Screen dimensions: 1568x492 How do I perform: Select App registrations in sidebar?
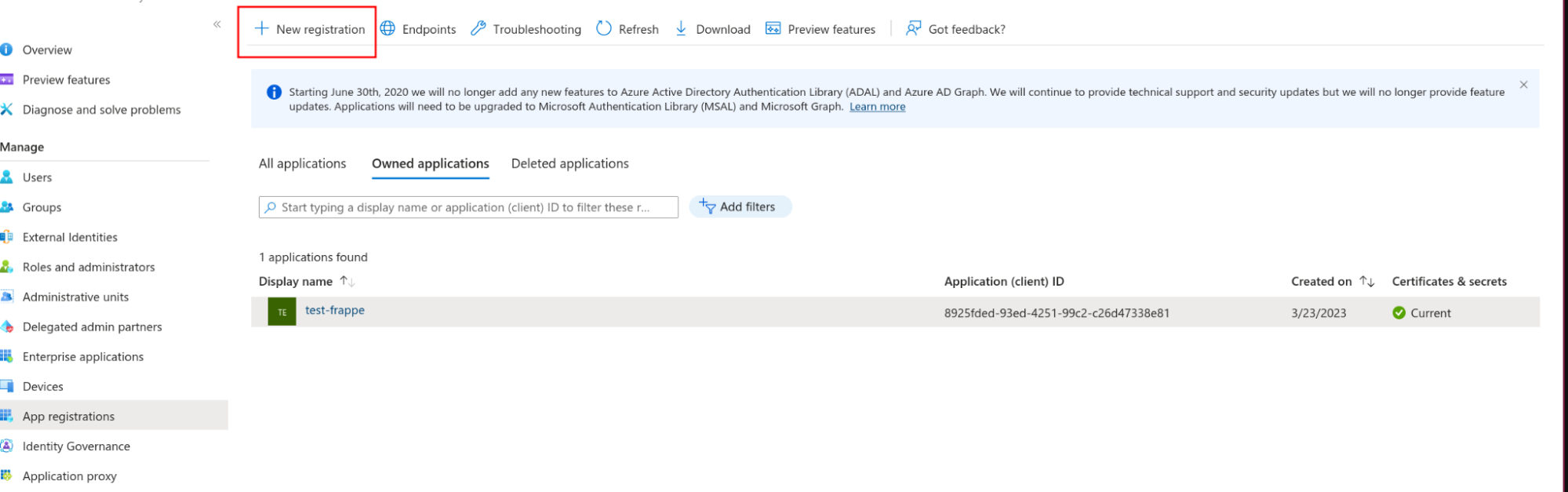(x=114, y=416)
